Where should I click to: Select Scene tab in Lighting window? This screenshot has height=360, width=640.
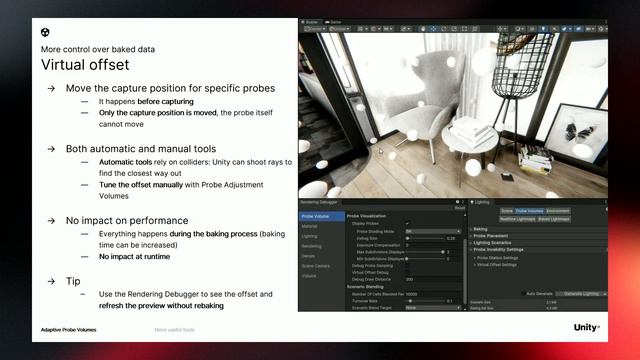[x=507, y=211]
